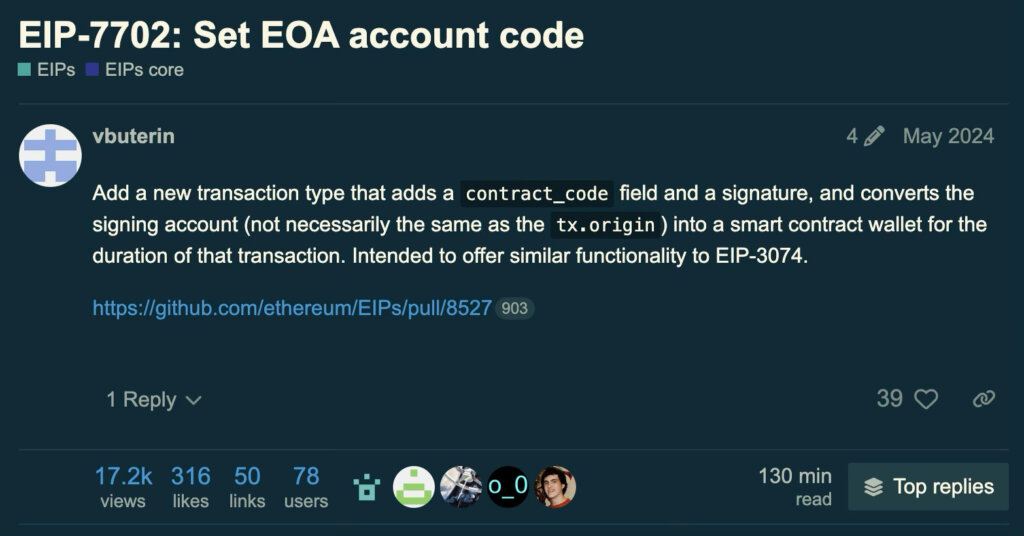Image resolution: width=1024 pixels, height=536 pixels.
Task: Click the grey photo avatar in participants
Action: click(460, 487)
